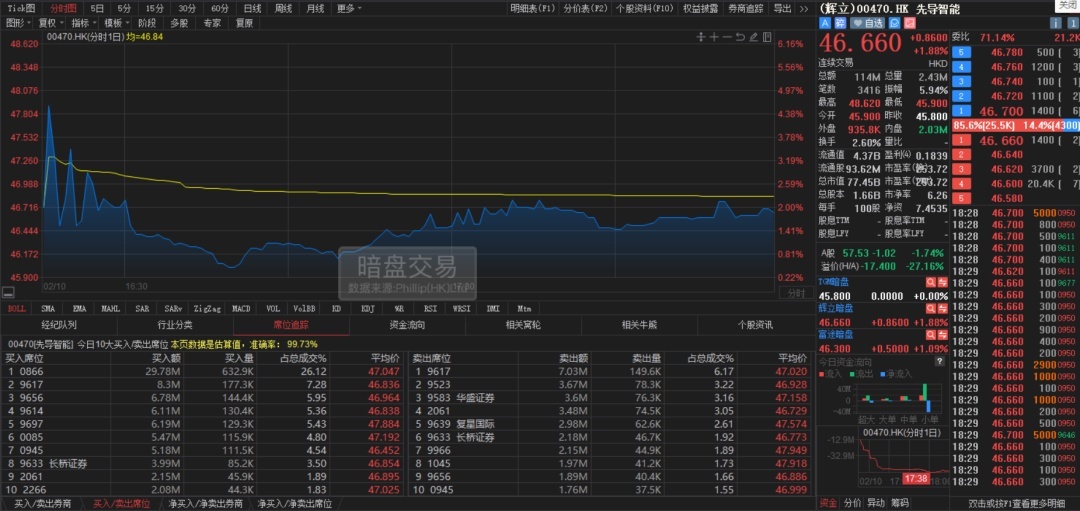Select the pencil drawing tool icon

click(x=753, y=38)
